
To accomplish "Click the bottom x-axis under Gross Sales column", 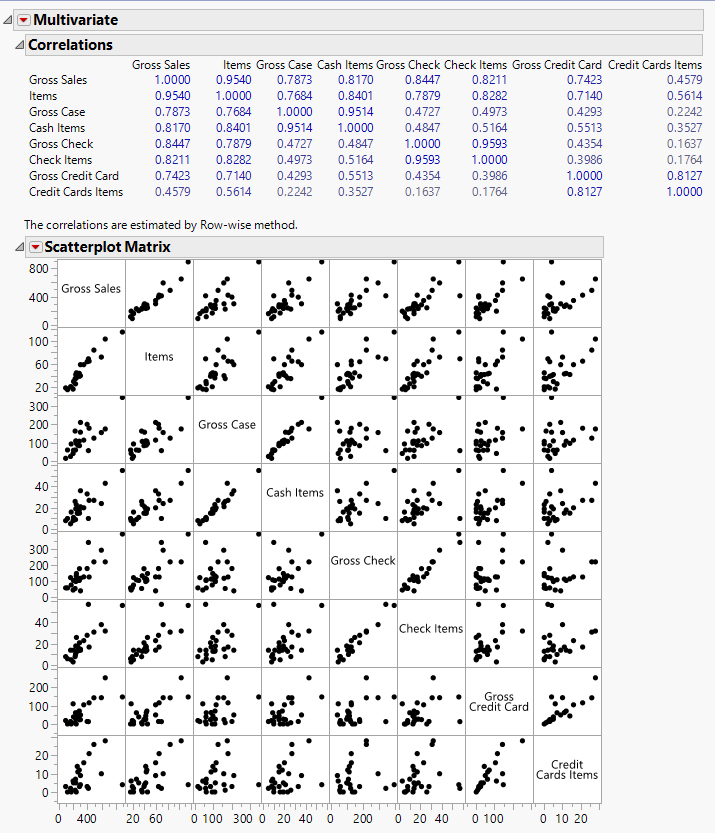I will point(91,815).
